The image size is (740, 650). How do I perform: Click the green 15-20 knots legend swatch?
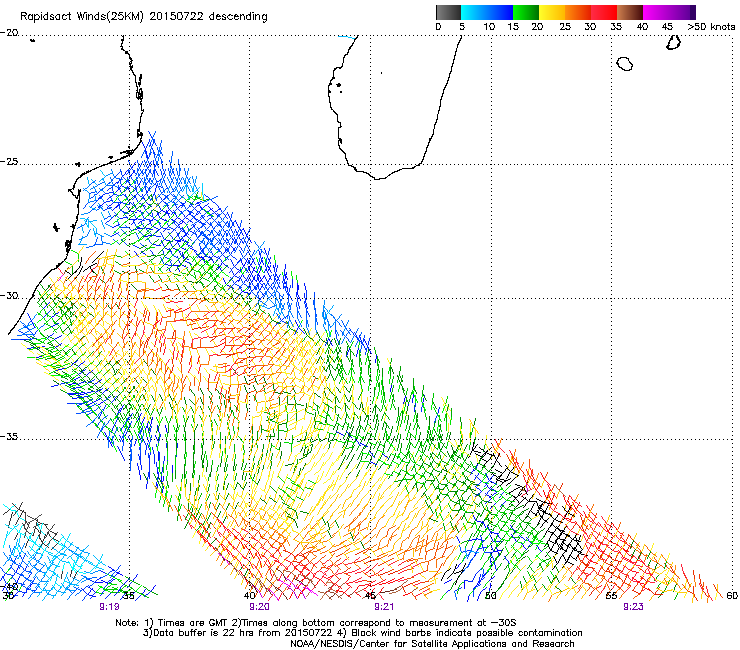(526, 12)
